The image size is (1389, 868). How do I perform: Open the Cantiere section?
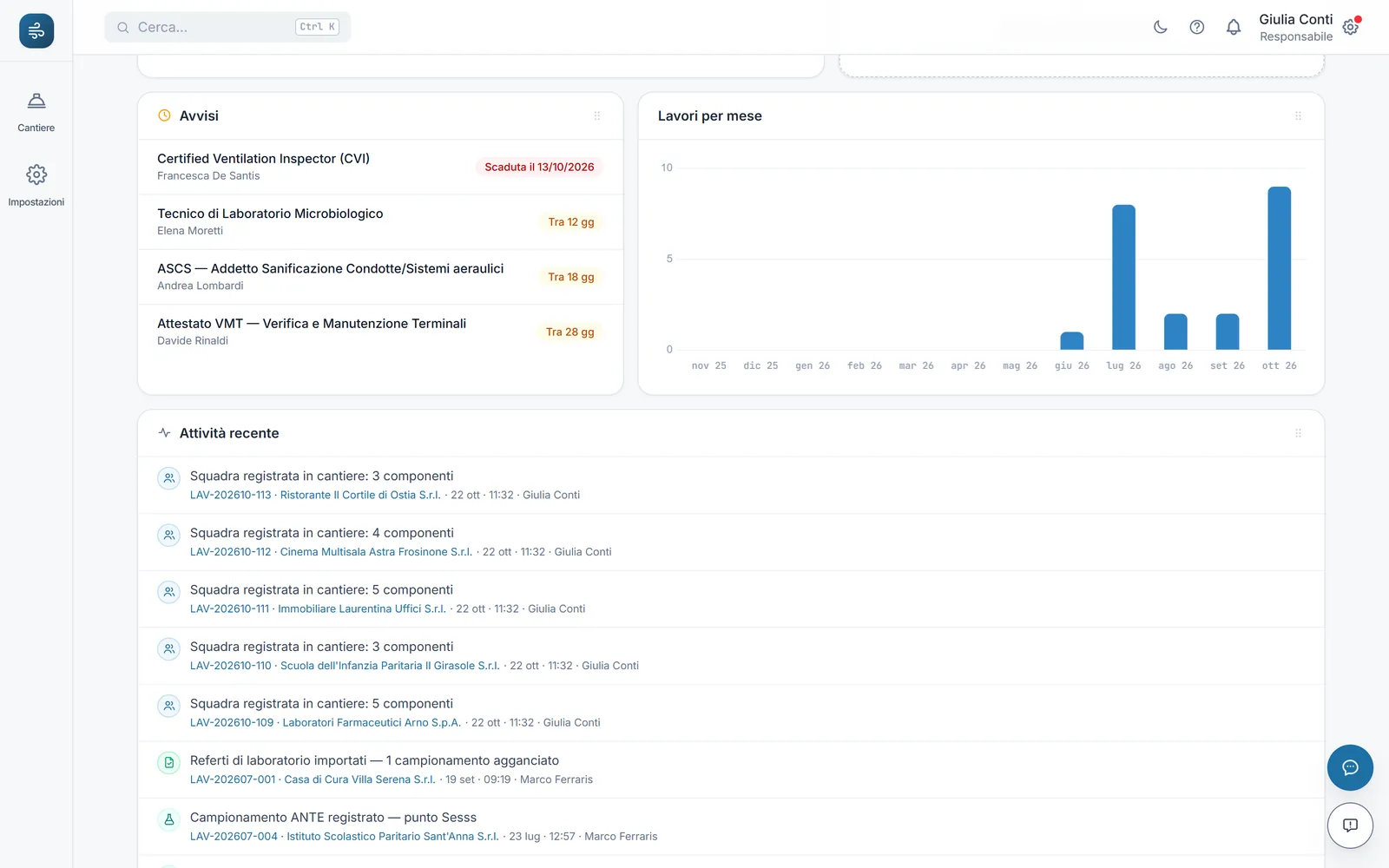pos(36,113)
